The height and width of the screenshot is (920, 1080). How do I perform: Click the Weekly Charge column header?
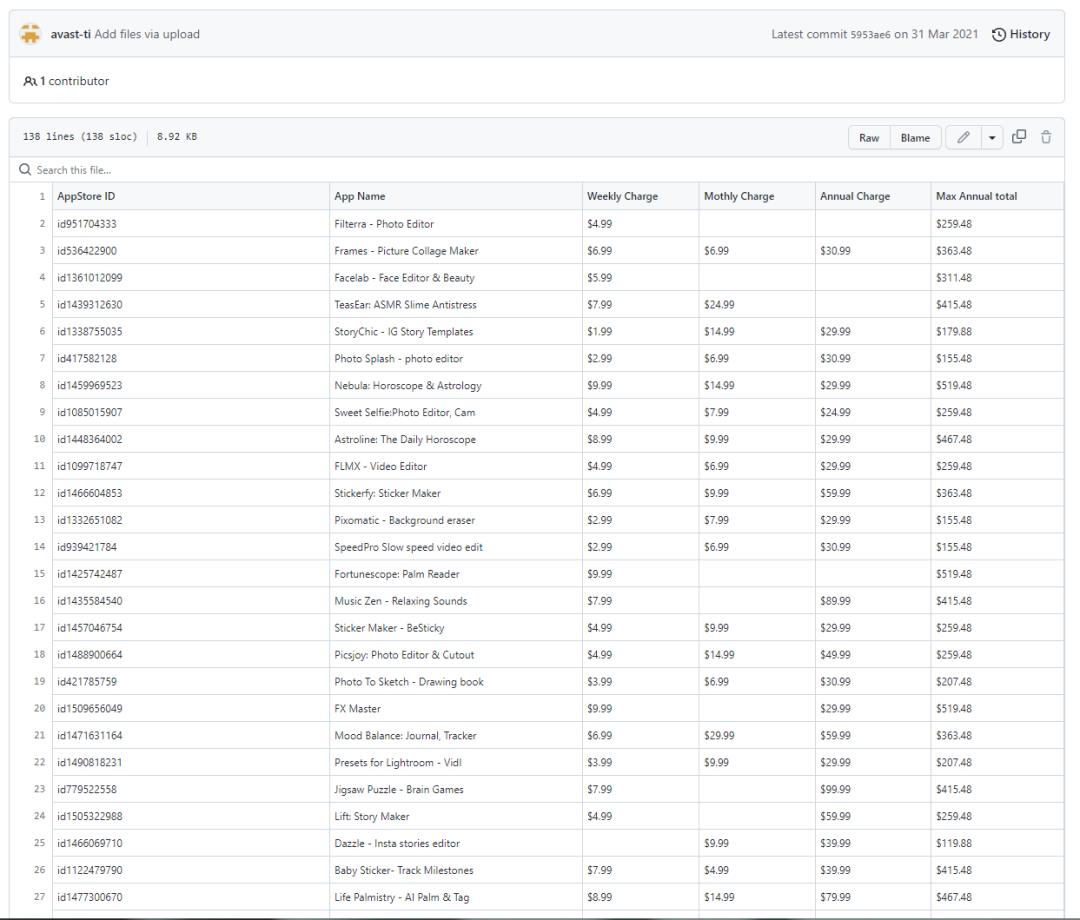click(x=622, y=196)
